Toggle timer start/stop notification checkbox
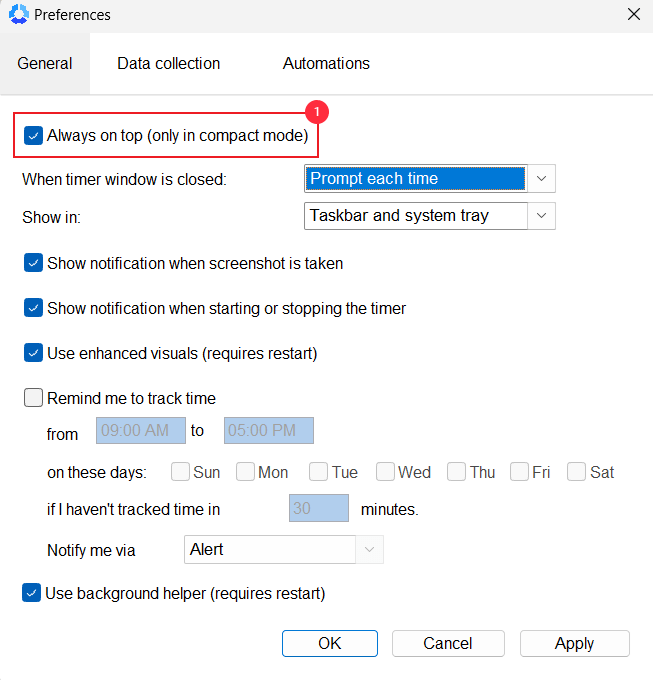The image size is (653, 694). coord(33,308)
